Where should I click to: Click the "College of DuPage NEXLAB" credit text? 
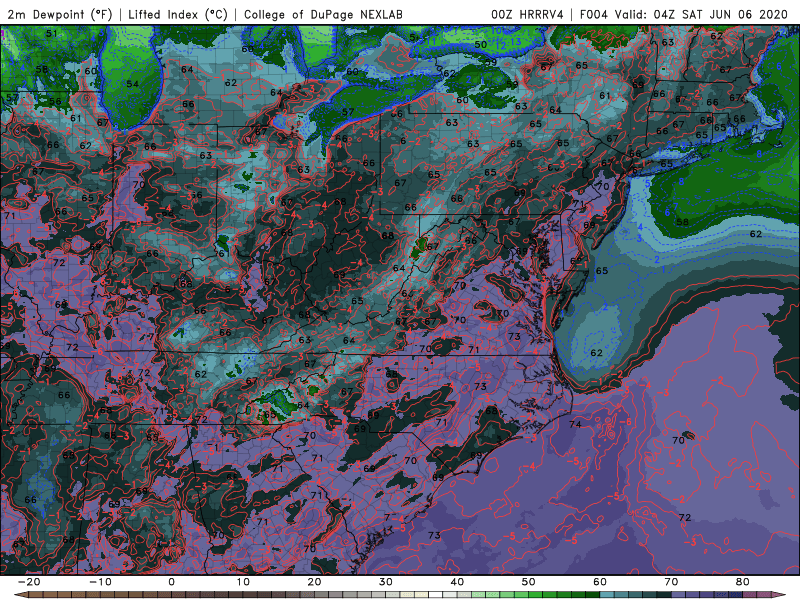point(323,14)
